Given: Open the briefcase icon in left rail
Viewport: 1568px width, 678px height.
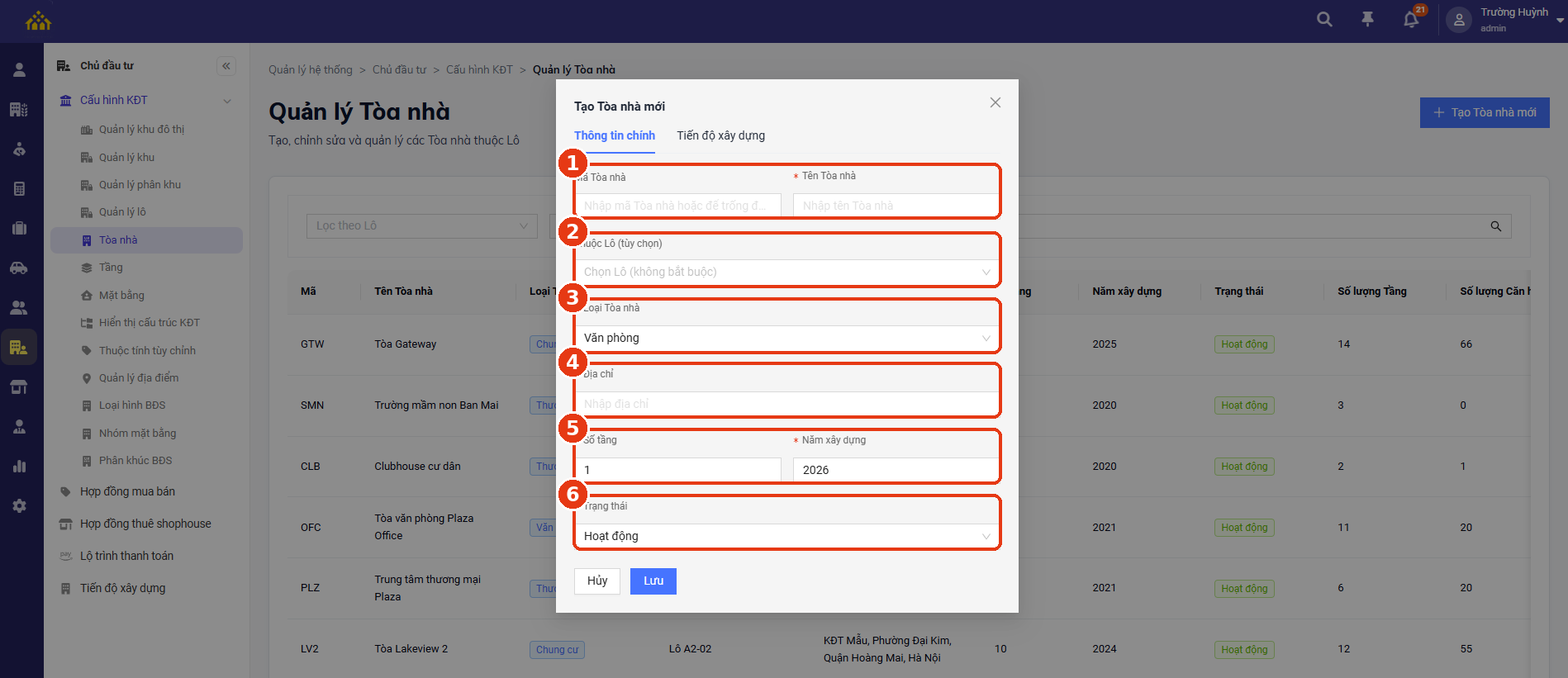Looking at the screenshot, I should (x=19, y=228).
